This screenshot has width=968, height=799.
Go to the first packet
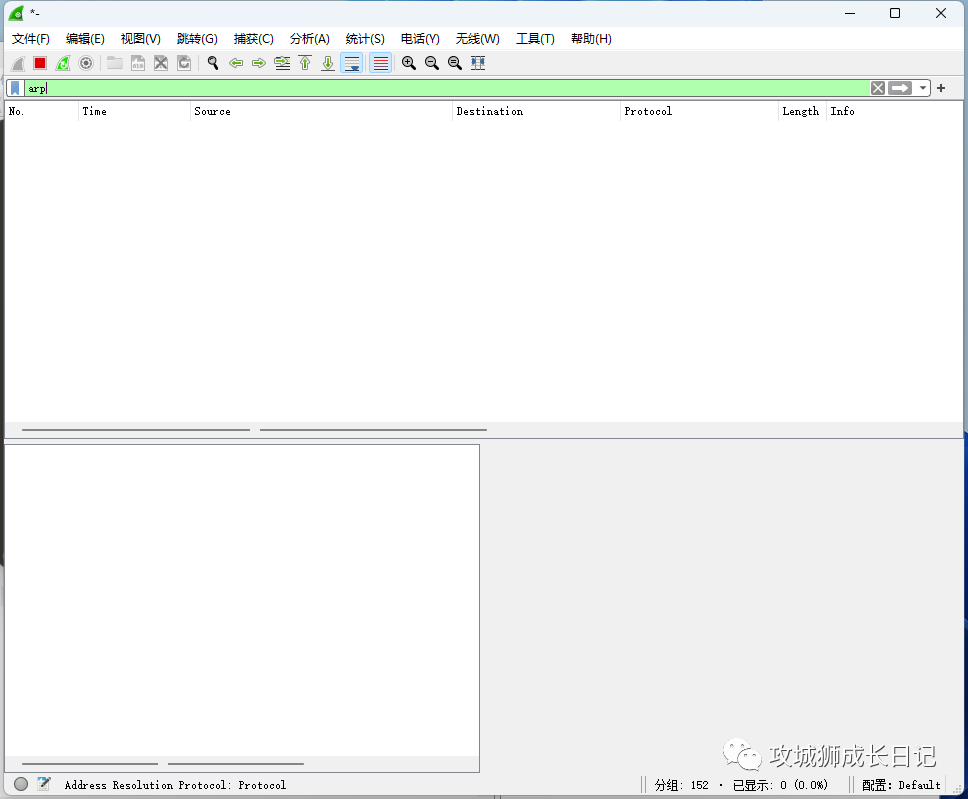tap(305, 63)
